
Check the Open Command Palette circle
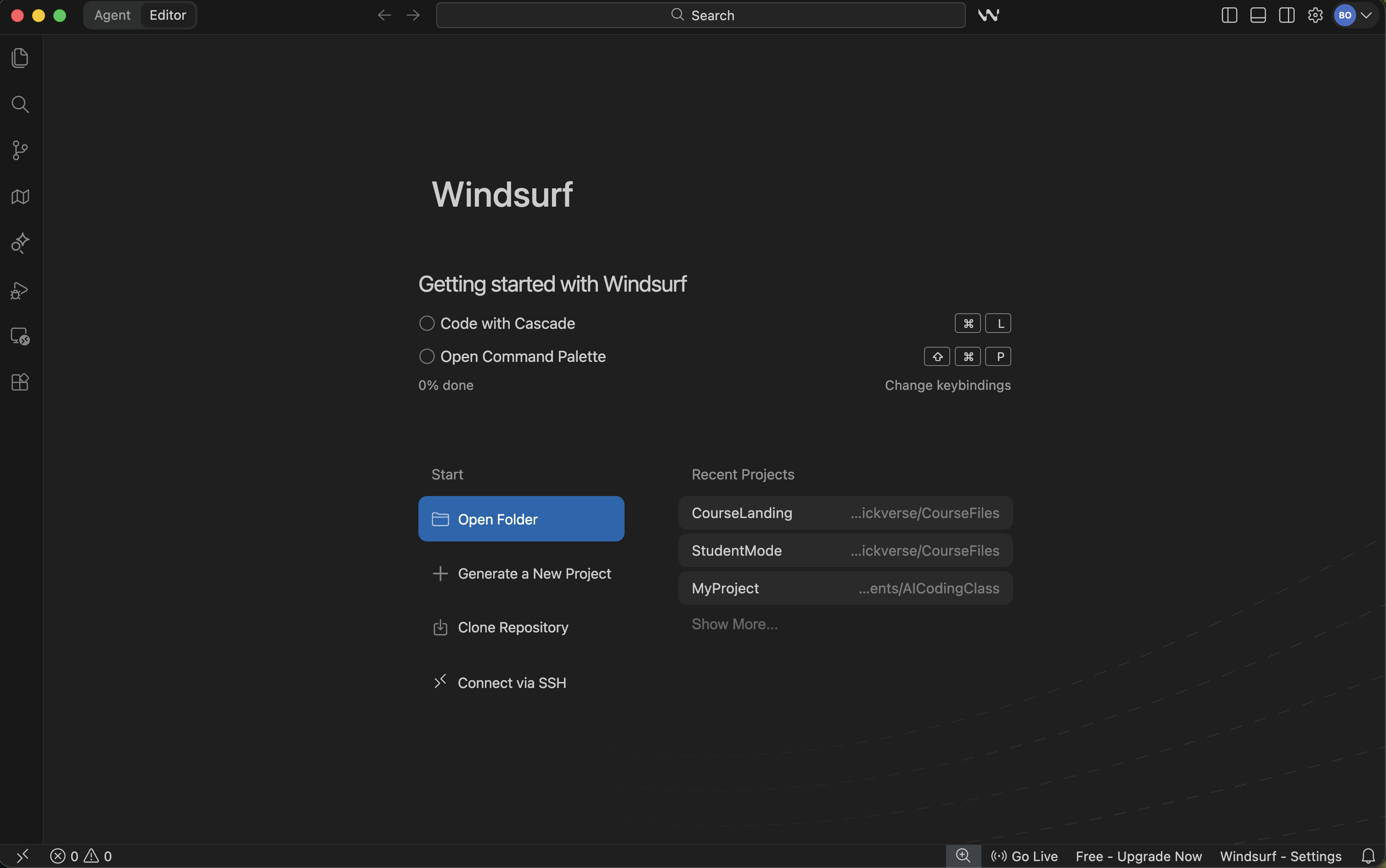[427, 356]
